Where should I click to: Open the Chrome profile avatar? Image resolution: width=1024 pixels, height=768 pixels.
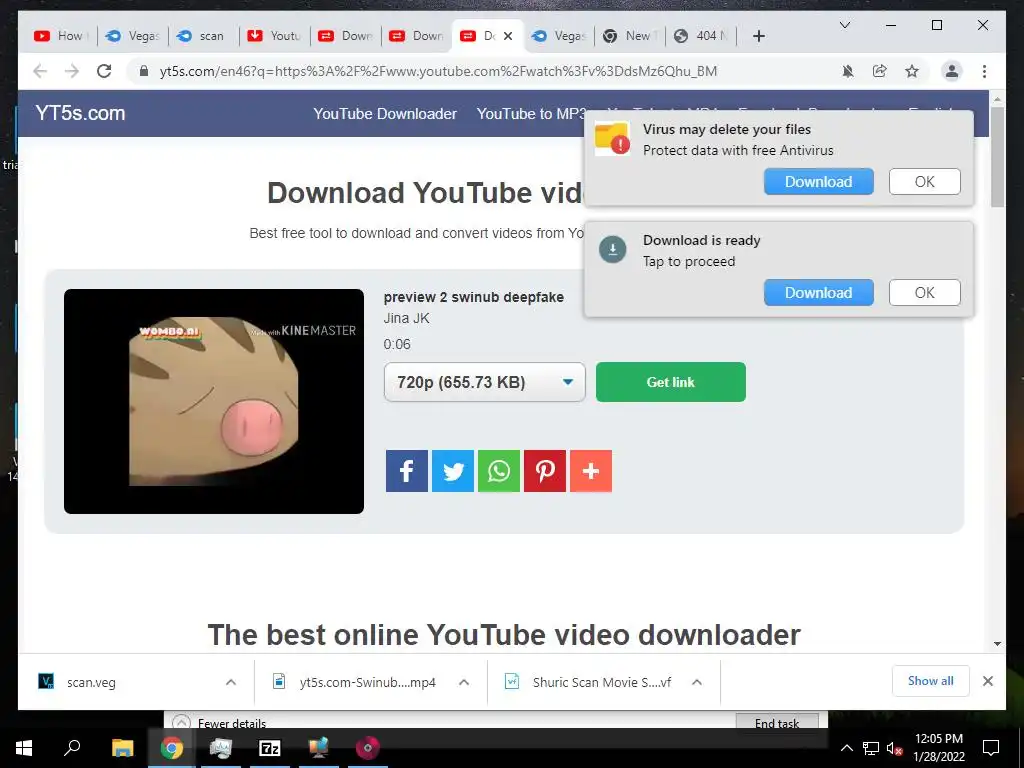(x=952, y=71)
